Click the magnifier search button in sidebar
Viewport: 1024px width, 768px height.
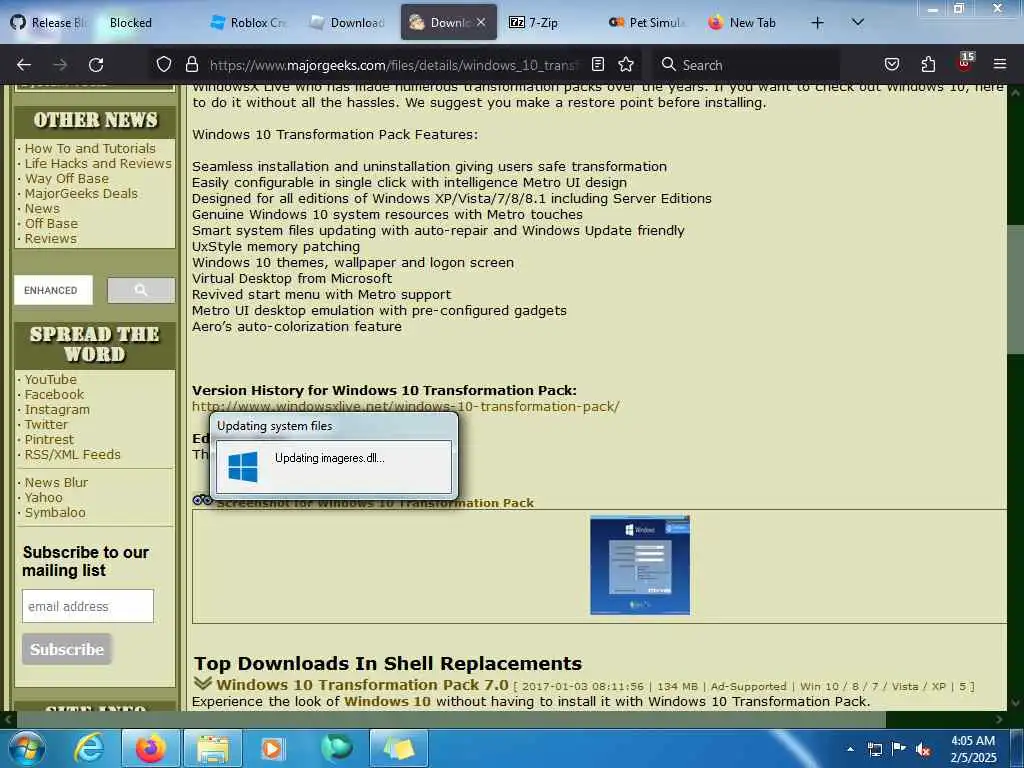tap(141, 290)
